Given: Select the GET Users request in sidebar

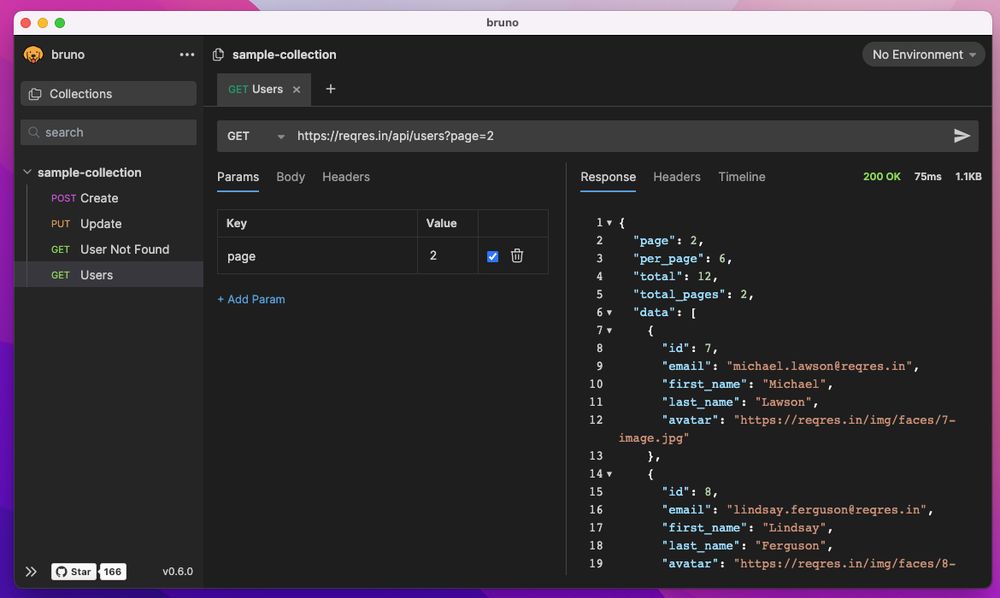Looking at the screenshot, I should [109, 275].
